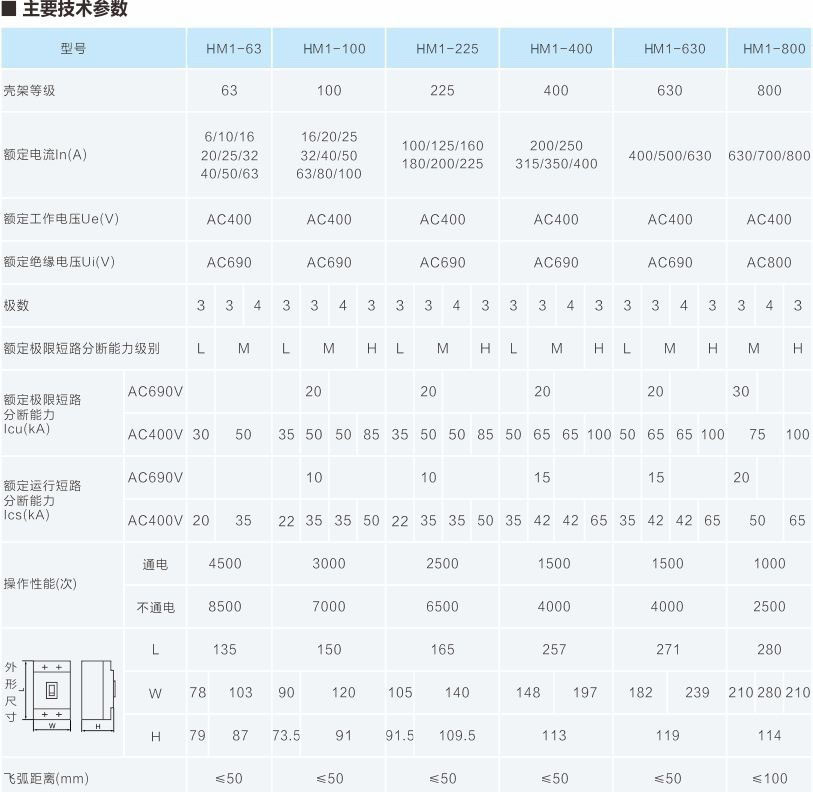Click the W dimension value 239

[697, 692]
